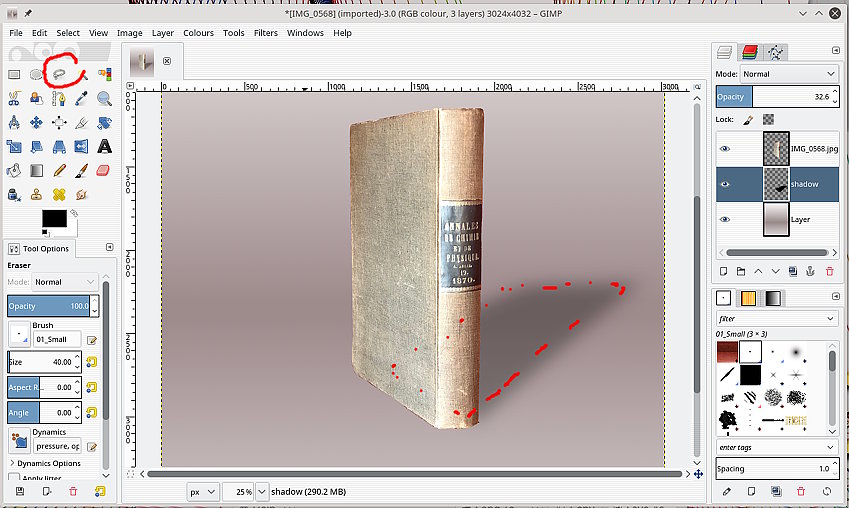The image size is (849, 508).
Task: Select the Heal bandage tool
Action: (59, 194)
